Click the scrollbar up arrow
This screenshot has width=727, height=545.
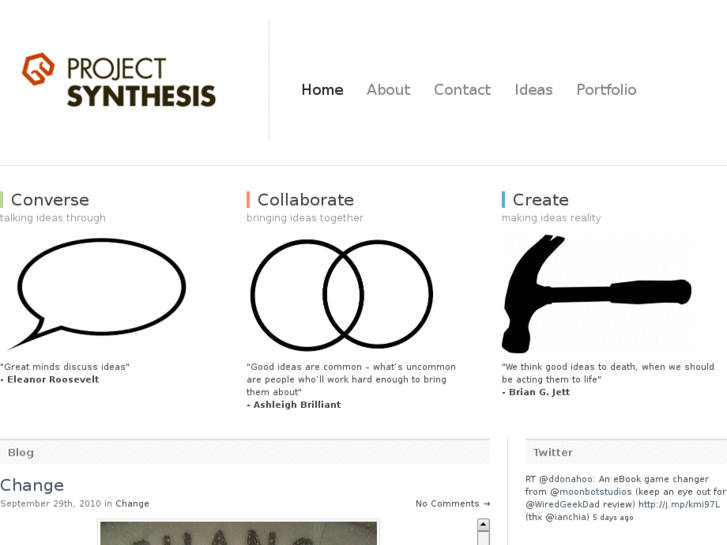coord(483,525)
